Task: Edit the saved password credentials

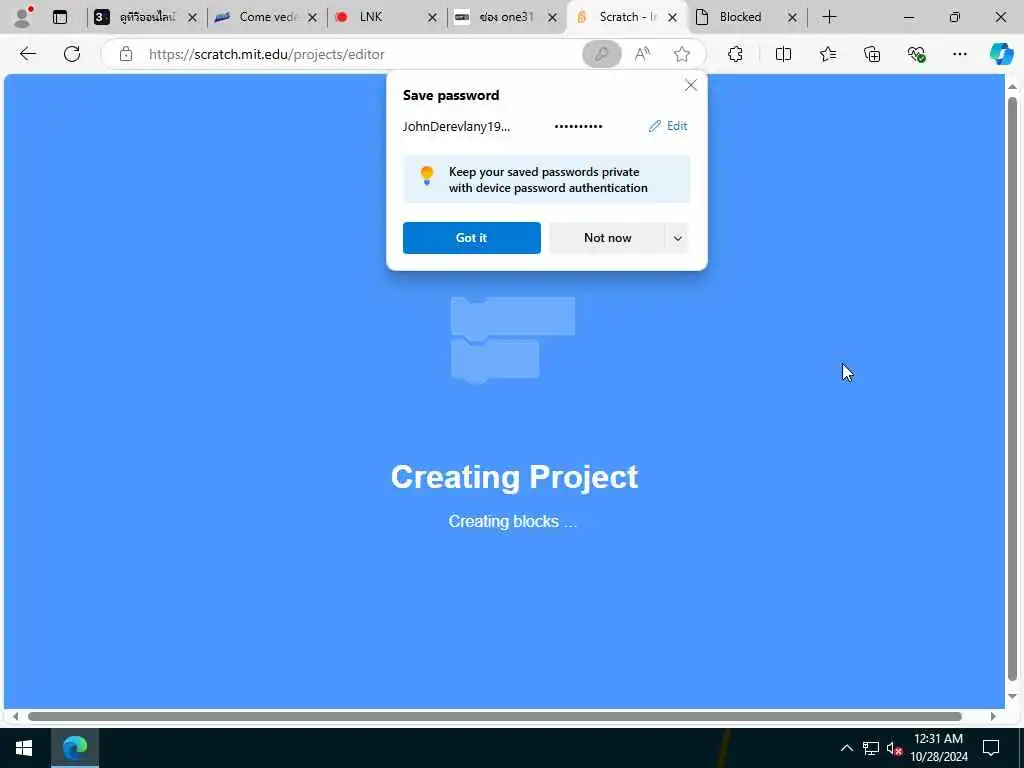Action: 668,126
